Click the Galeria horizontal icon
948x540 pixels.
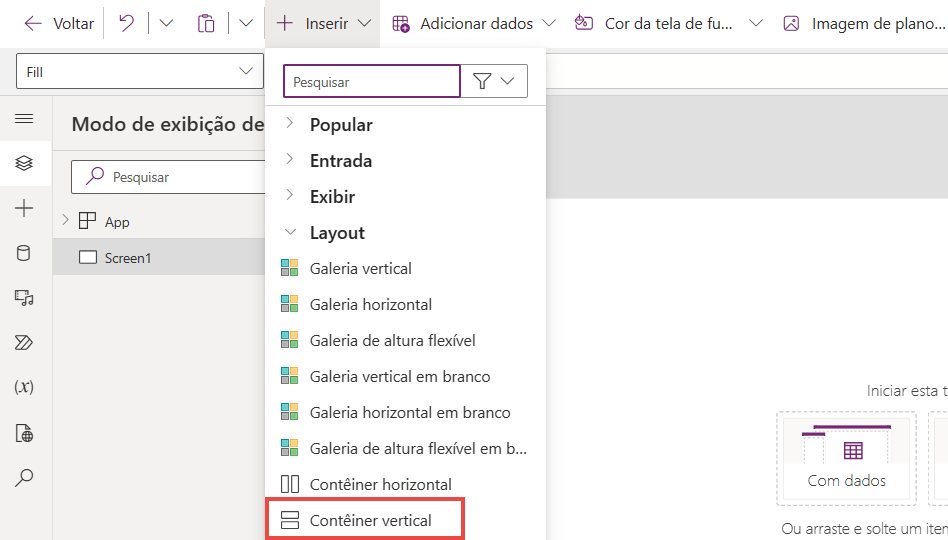(x=290, y=304)
